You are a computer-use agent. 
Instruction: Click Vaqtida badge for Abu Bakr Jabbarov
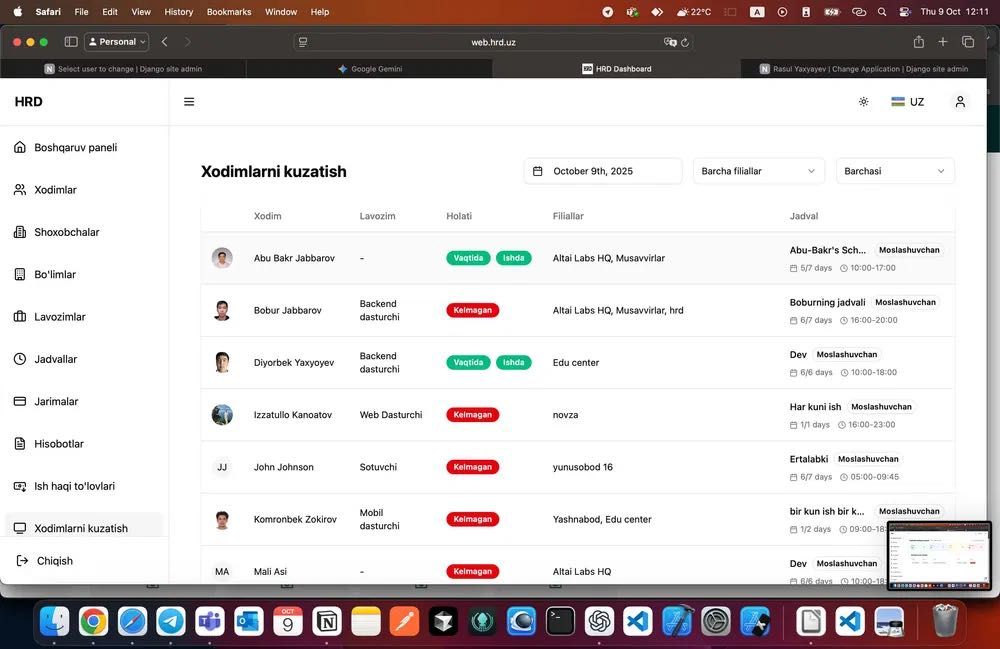point(469,258)
